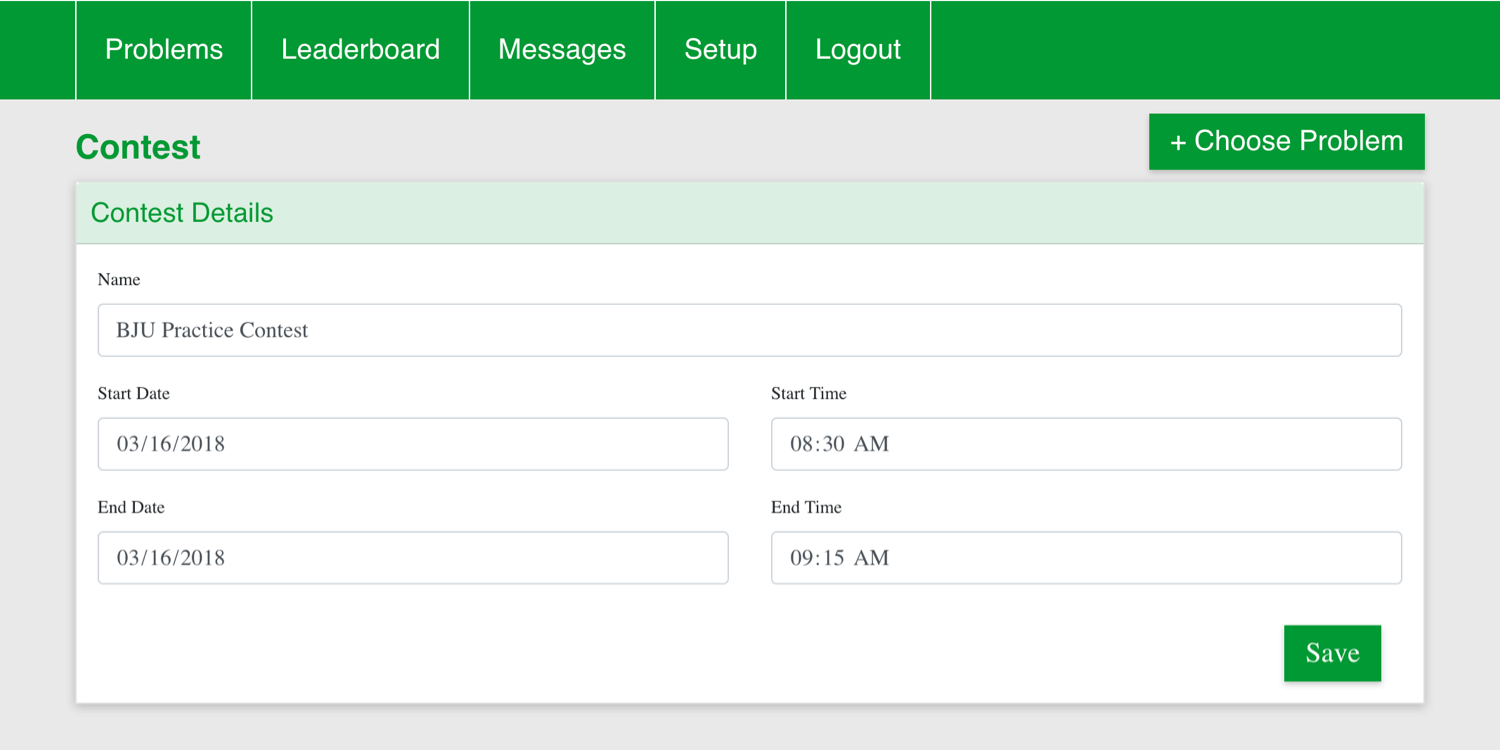
Task: Click the Name field label
Action: pos(119,280)
